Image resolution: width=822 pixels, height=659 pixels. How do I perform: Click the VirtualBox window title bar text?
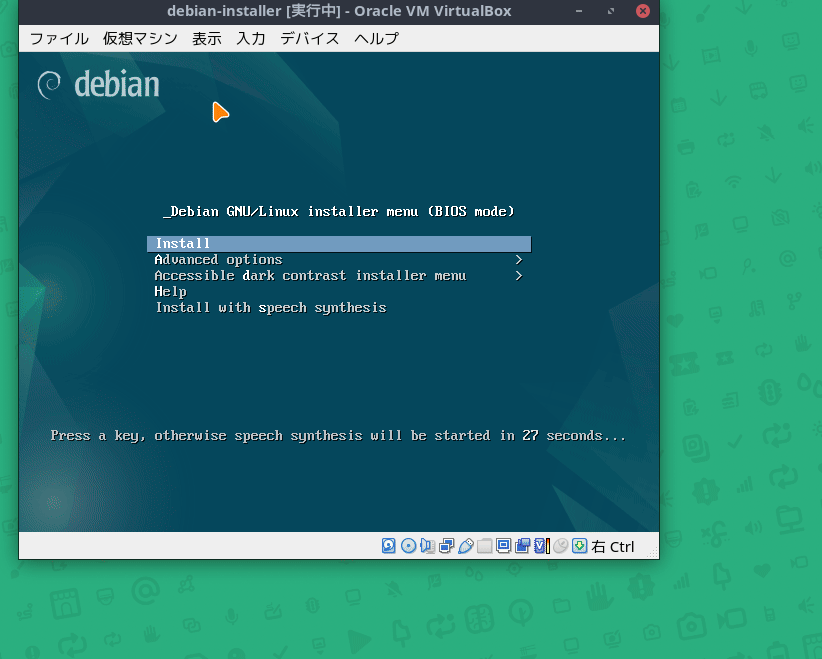339,11
